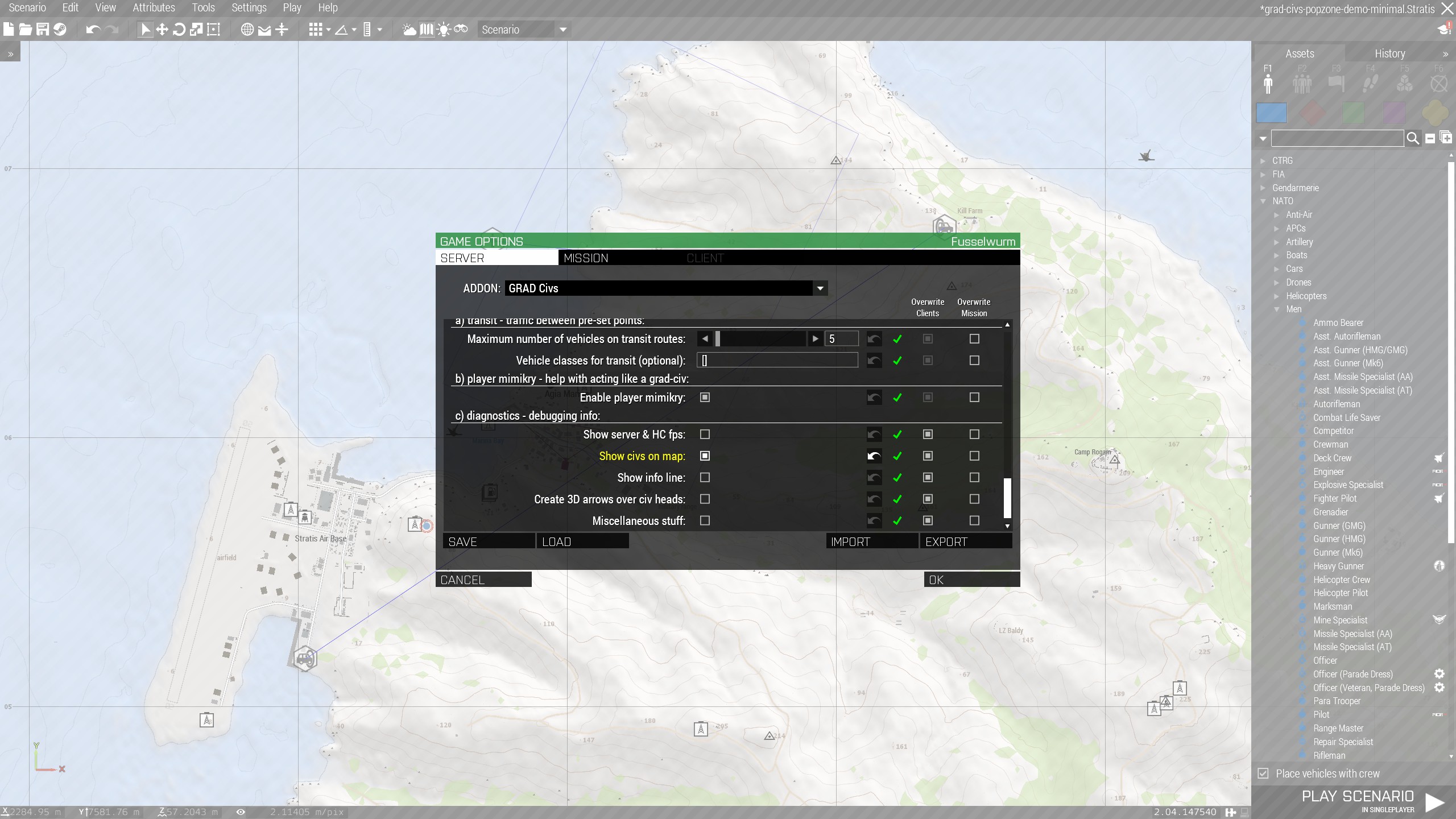The height and width of the screenshot is (819, 1456).
Task: Toggle the night vision binoculars icon
Action: [x=461, y=30]
